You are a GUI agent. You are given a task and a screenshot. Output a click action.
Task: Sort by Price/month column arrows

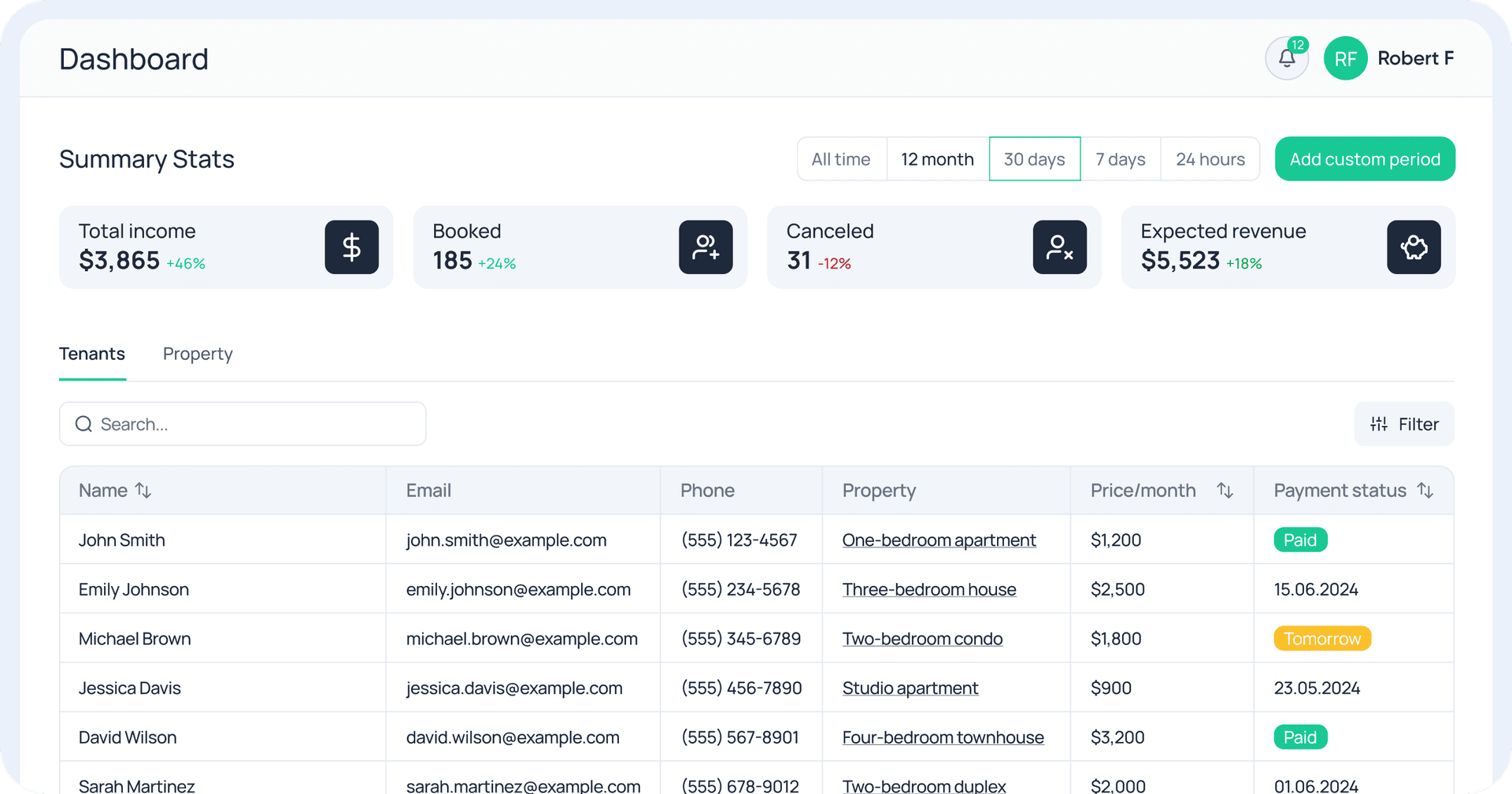tap(1225, 490)
